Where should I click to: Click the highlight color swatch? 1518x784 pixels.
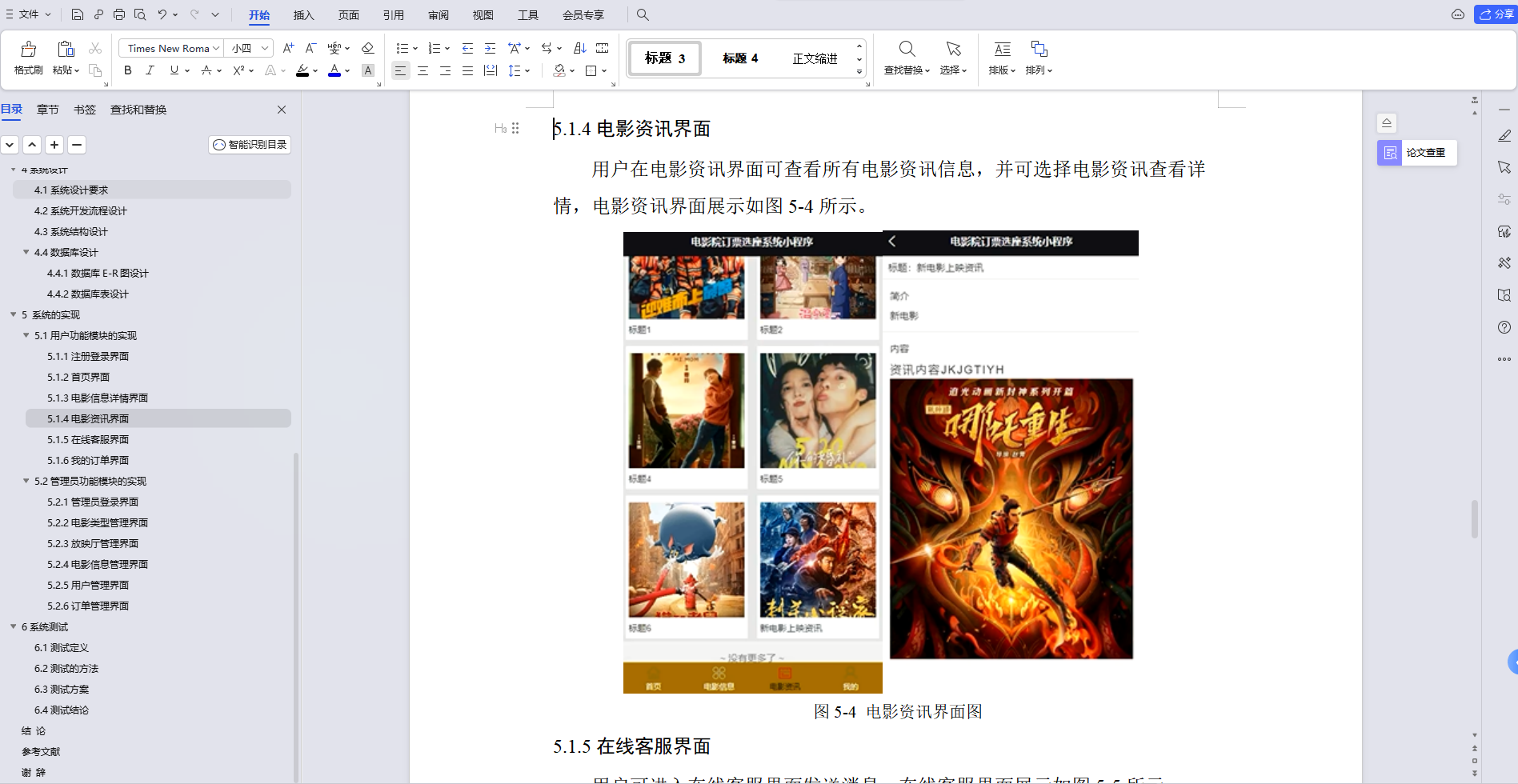(302, 70)
